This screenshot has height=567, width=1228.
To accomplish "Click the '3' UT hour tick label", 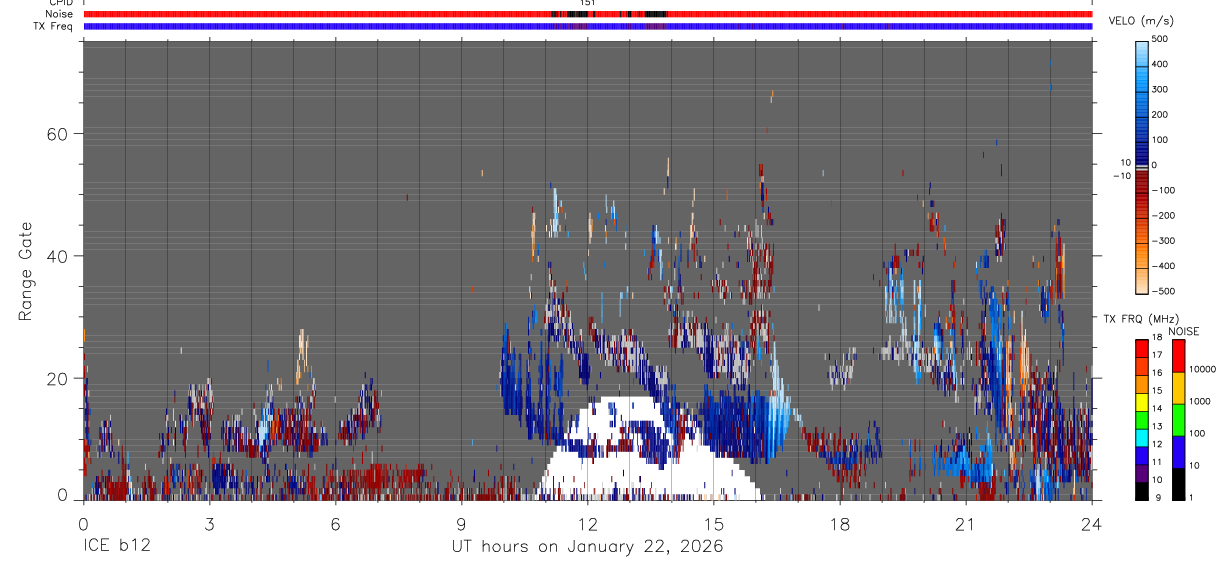I will coord(209,524).
